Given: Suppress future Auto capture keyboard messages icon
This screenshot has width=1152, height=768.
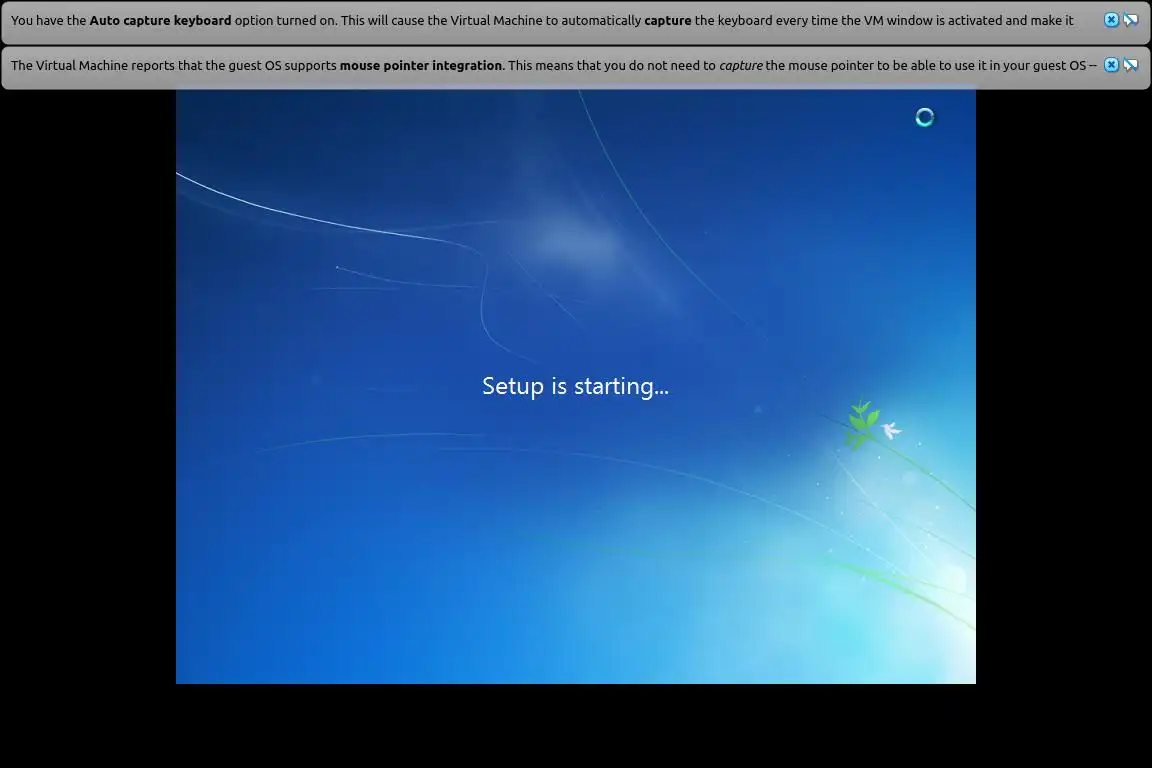Looking at the screenshot, I should point(1131,20).
